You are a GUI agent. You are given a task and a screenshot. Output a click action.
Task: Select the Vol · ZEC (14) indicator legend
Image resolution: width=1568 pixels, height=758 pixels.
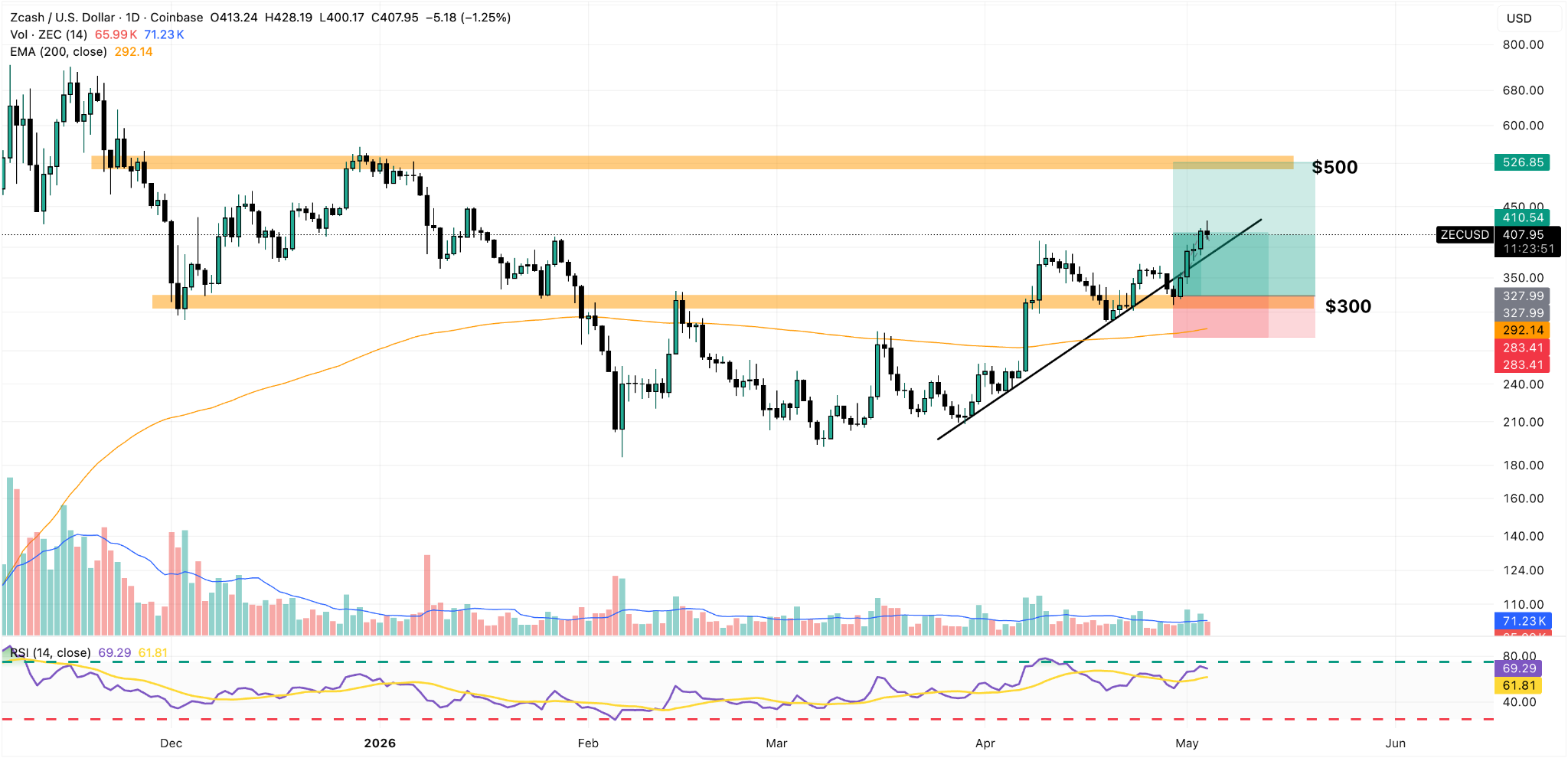coord(49,34)
